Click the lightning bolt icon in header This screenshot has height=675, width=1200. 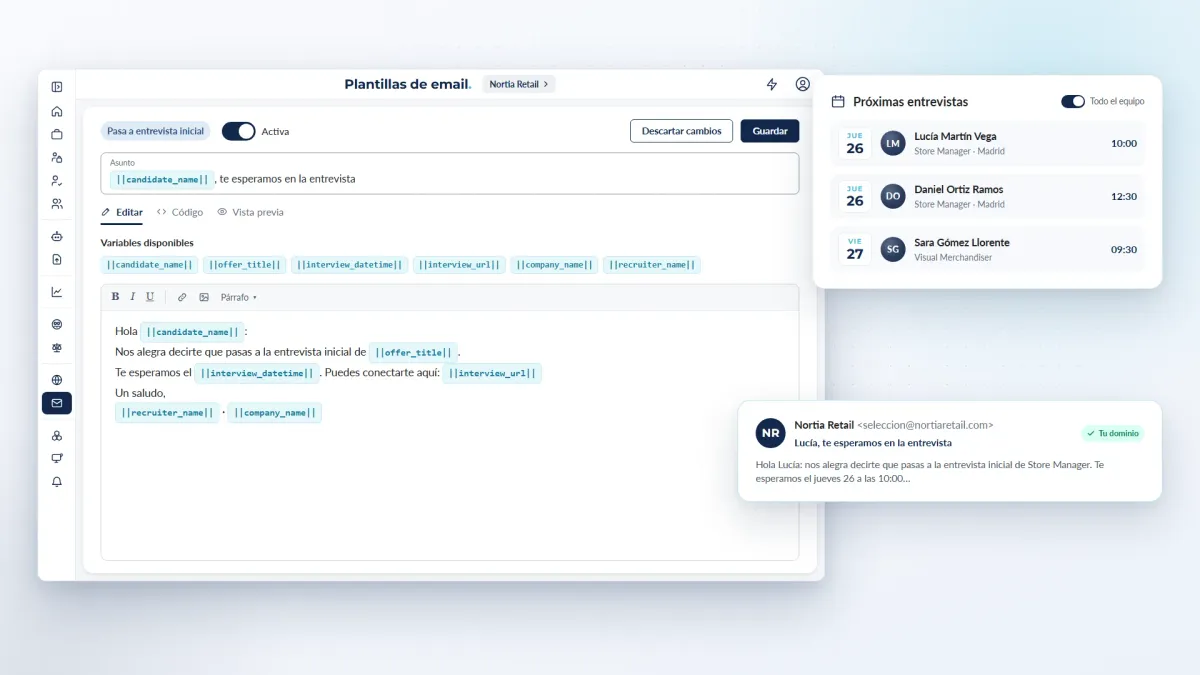[x=772, y=85]
